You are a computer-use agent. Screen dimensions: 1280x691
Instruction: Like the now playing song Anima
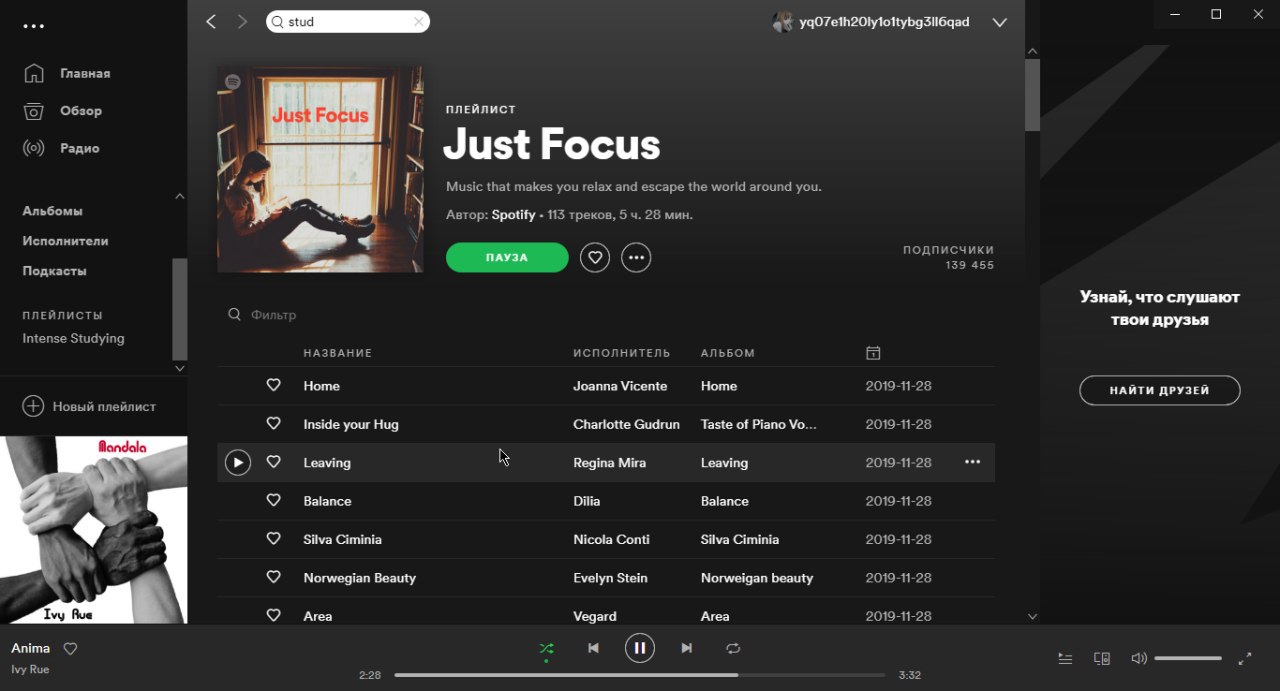coord(70,648)
